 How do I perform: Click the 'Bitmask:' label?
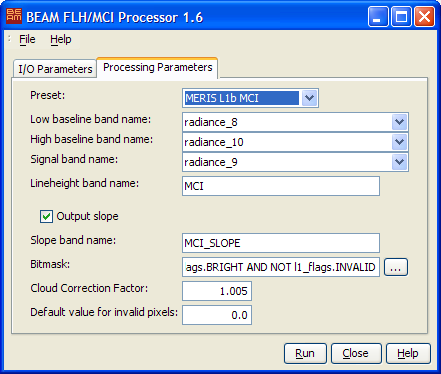pos(50,264)
